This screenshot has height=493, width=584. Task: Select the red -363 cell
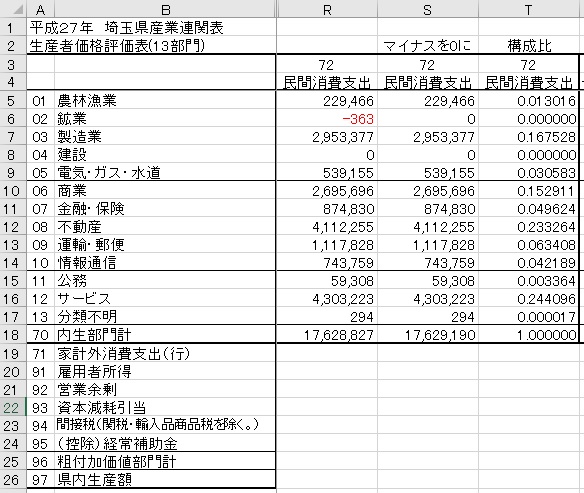327,119
